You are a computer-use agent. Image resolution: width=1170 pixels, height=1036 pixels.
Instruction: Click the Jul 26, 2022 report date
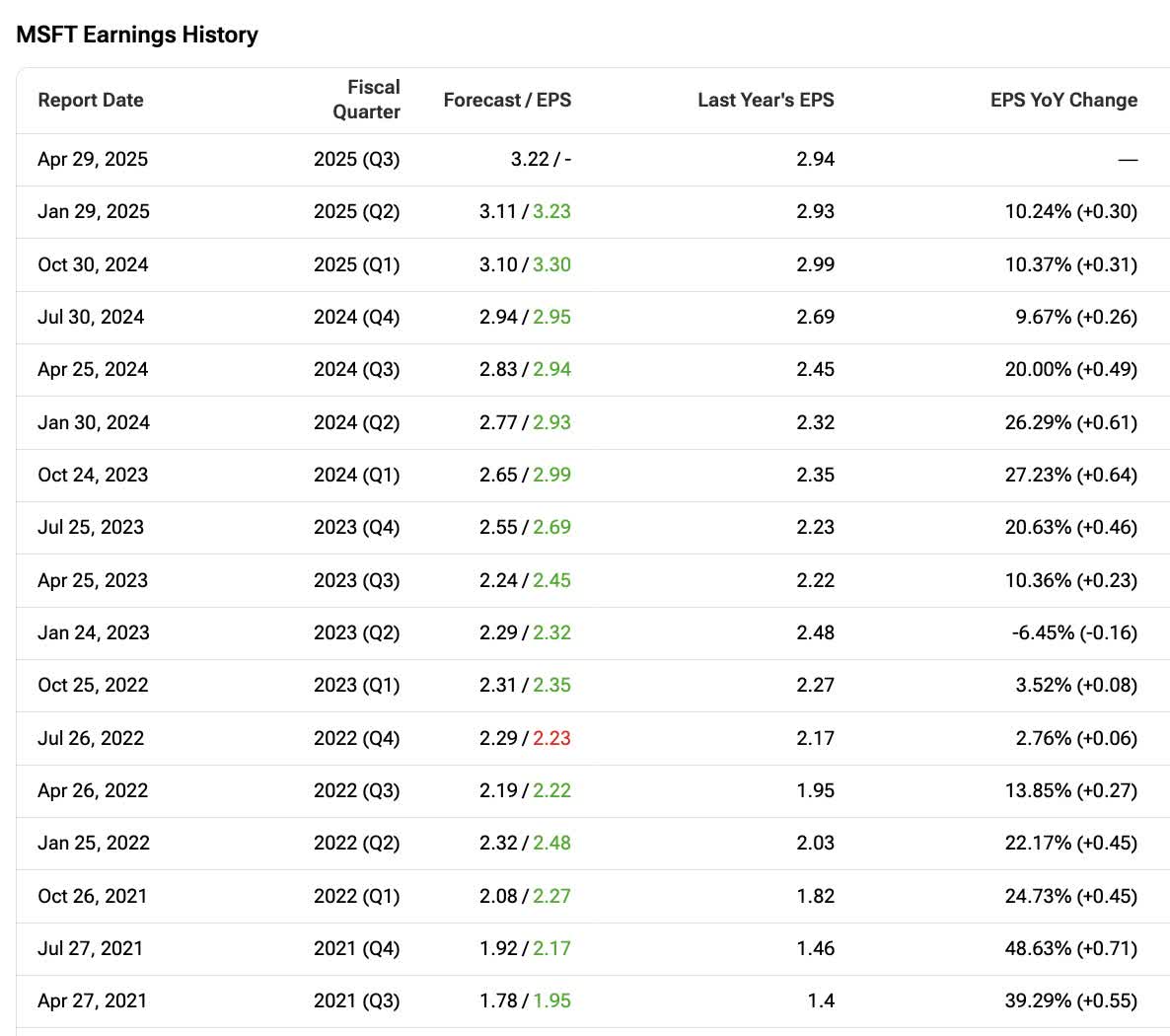[91, 738]
